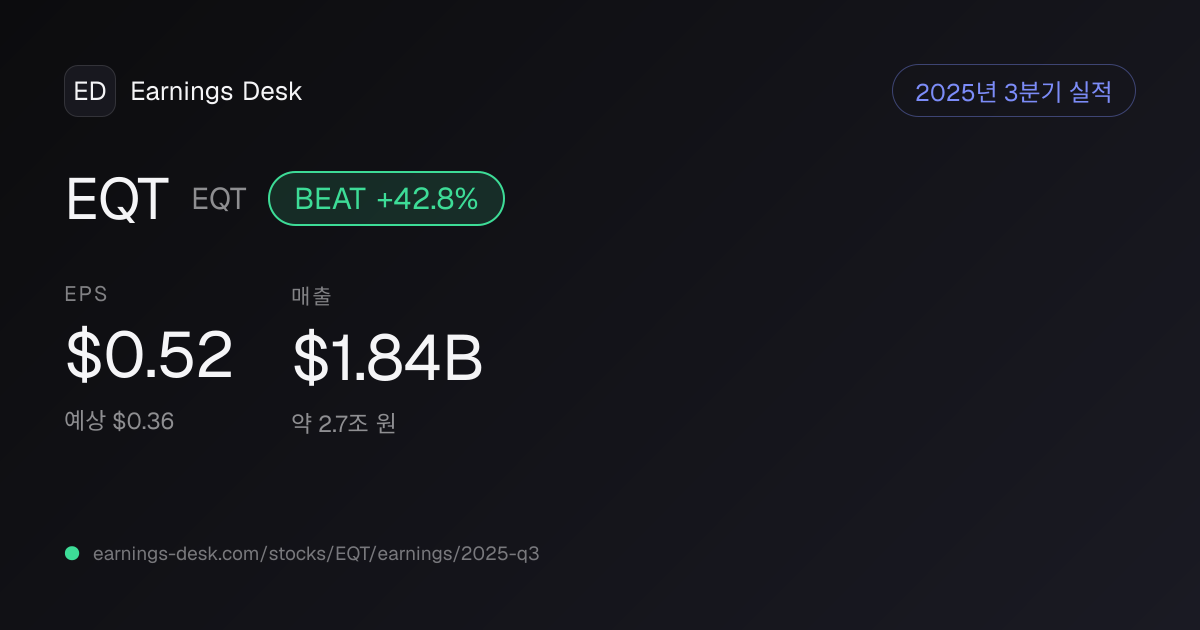This screenshot has height=630, width=1200.
Task: Click the large EQT company name
Action: (117, 199)
